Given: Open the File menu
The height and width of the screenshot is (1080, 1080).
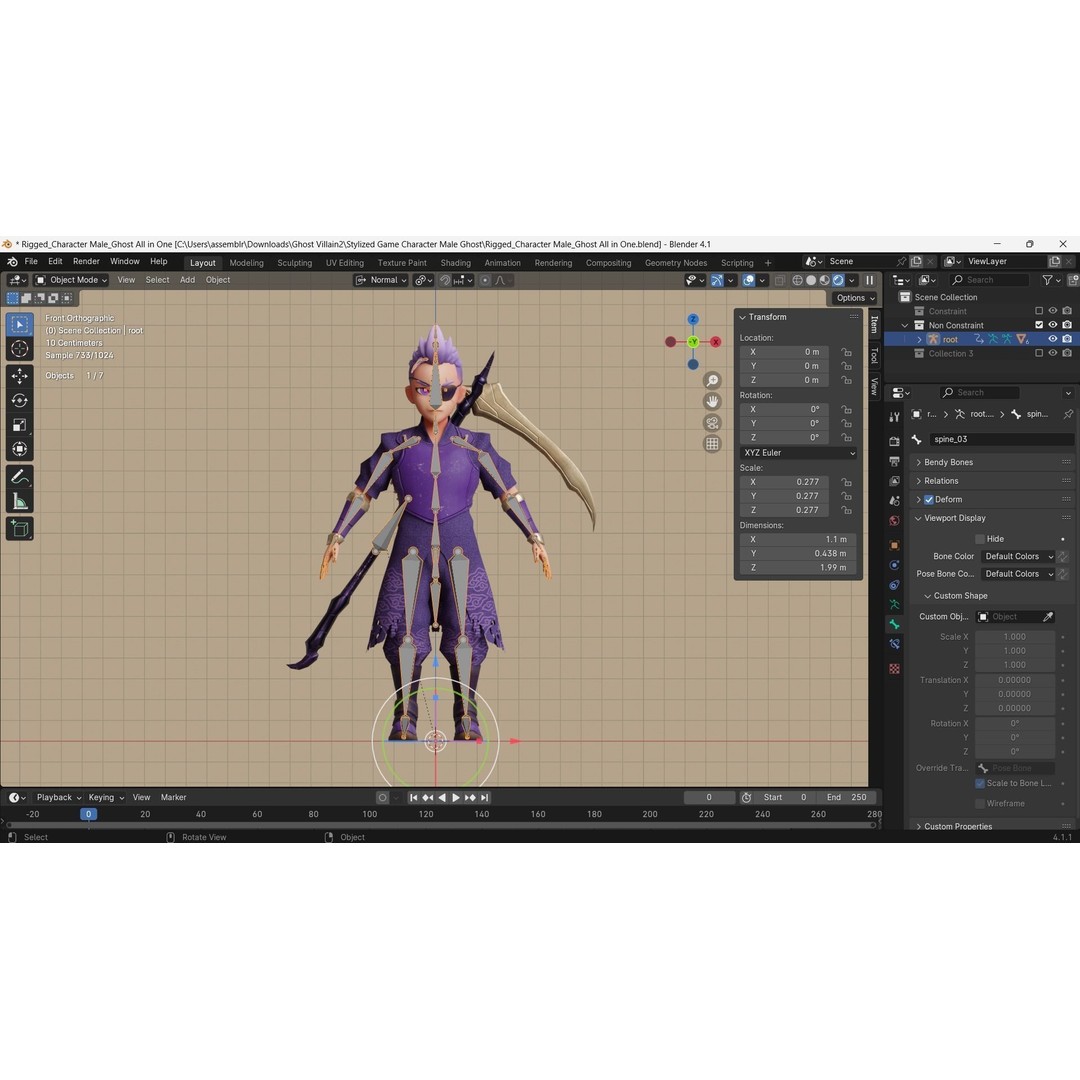Looking at the screenshot, I should (x=31, y=262).
